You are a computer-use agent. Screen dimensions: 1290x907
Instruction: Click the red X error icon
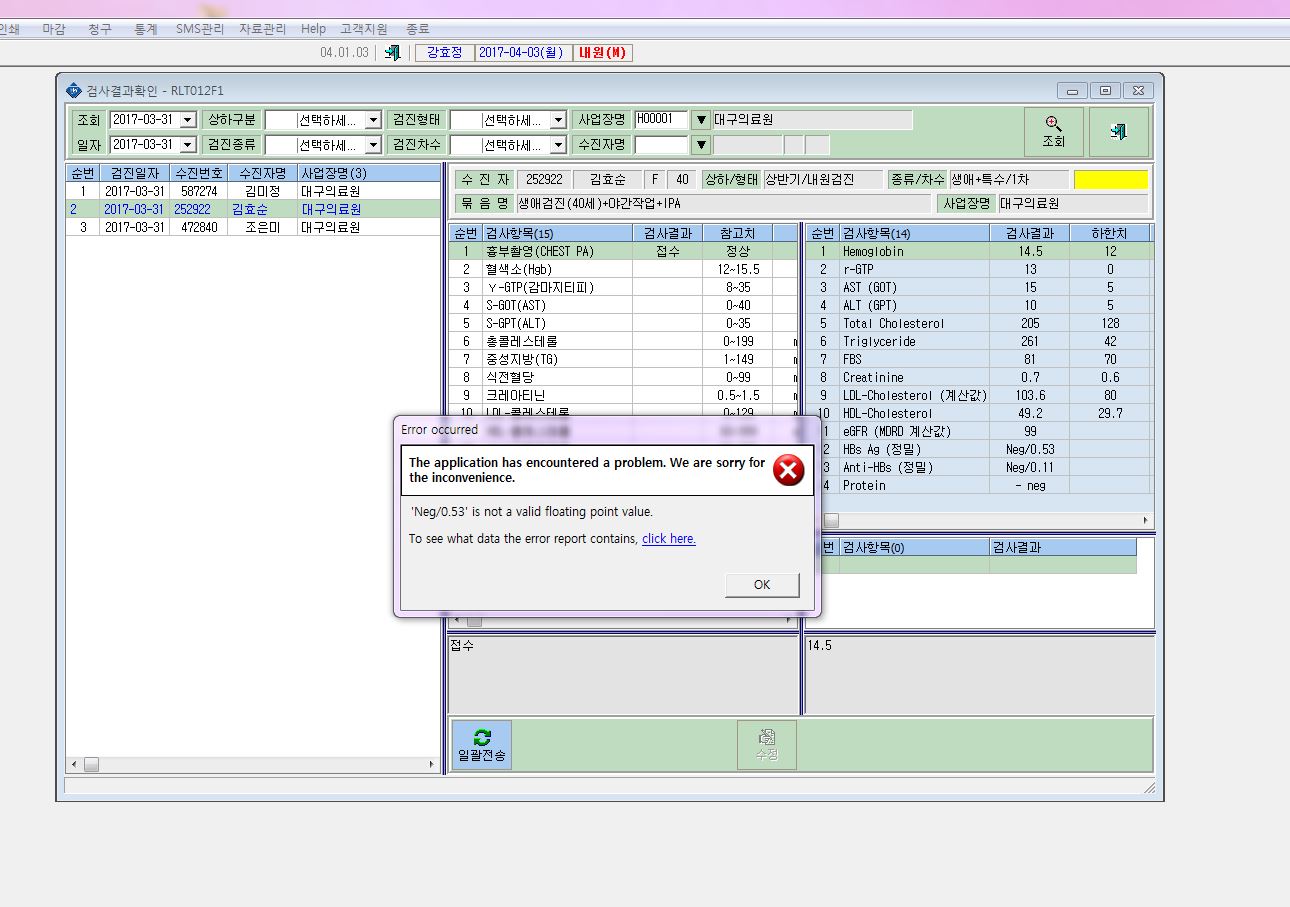click(x=788, y=470)
